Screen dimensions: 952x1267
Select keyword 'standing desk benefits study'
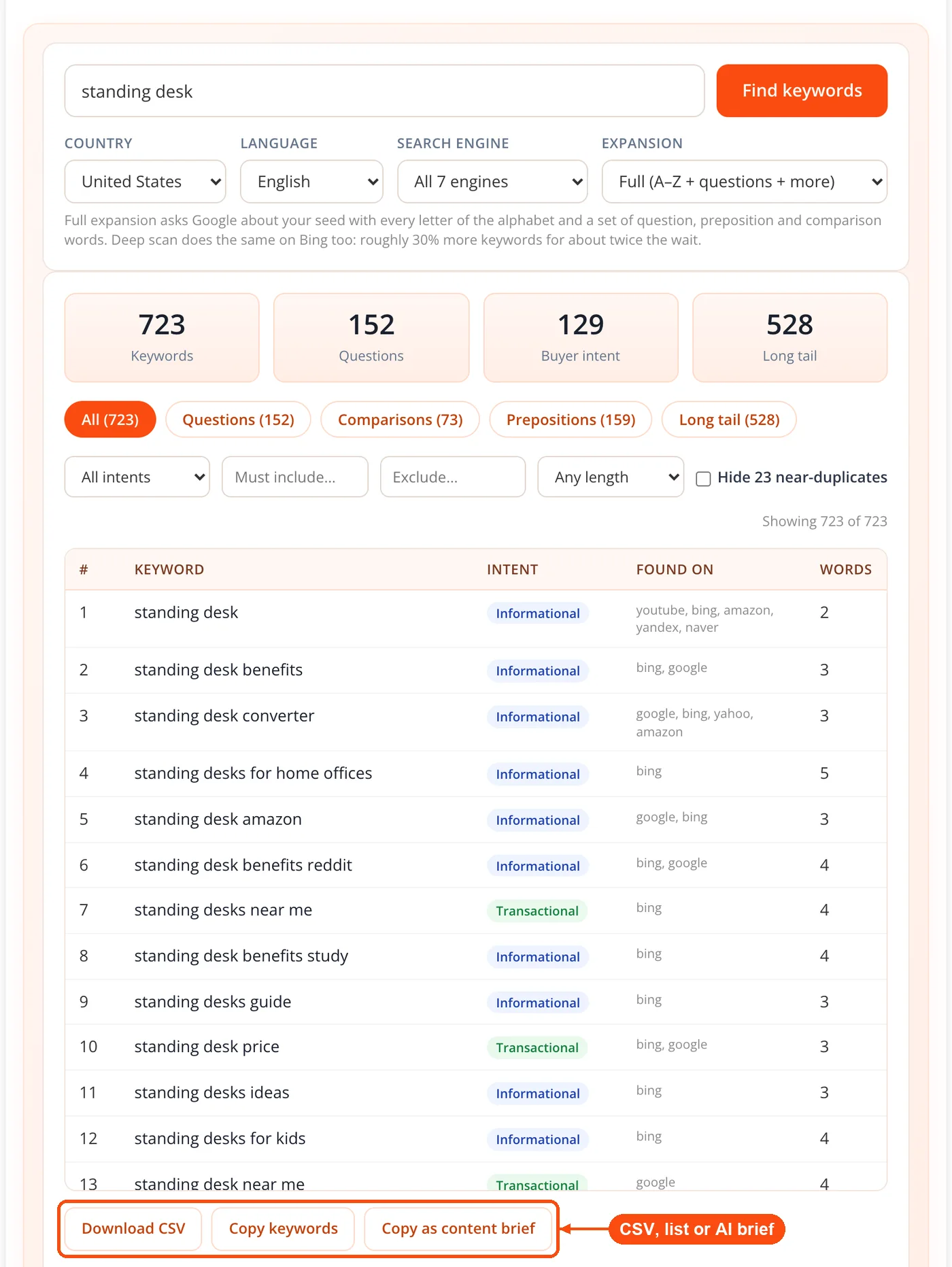coord(241,956)
